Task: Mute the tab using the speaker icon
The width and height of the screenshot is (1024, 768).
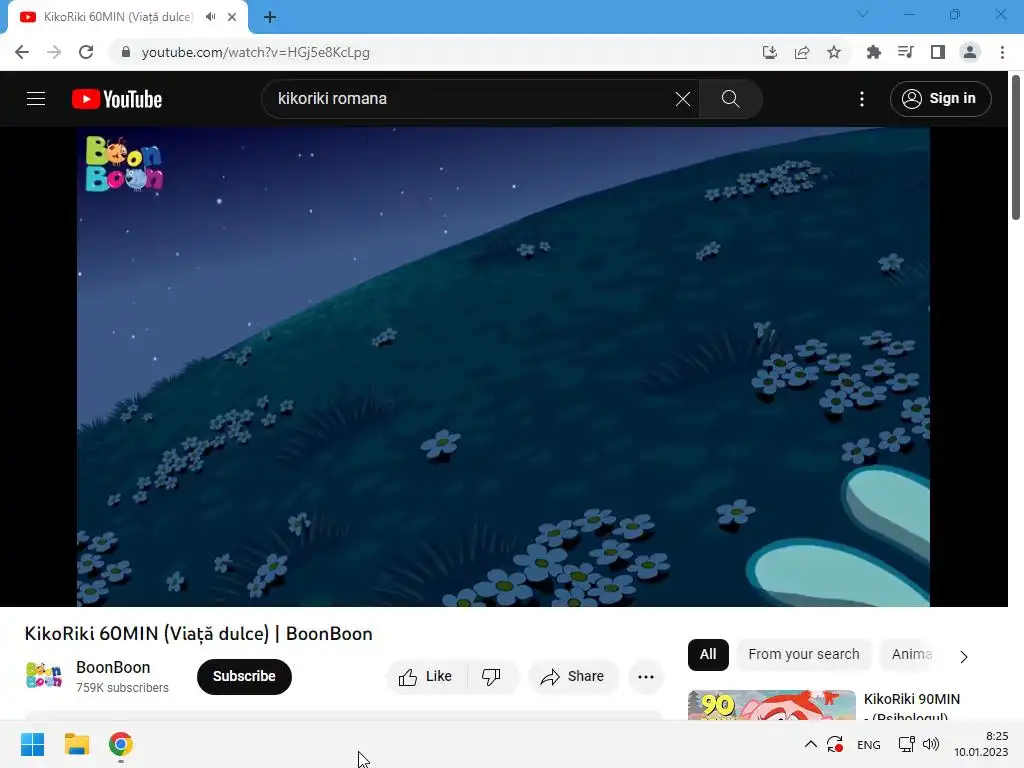Action: coord(210,17)
